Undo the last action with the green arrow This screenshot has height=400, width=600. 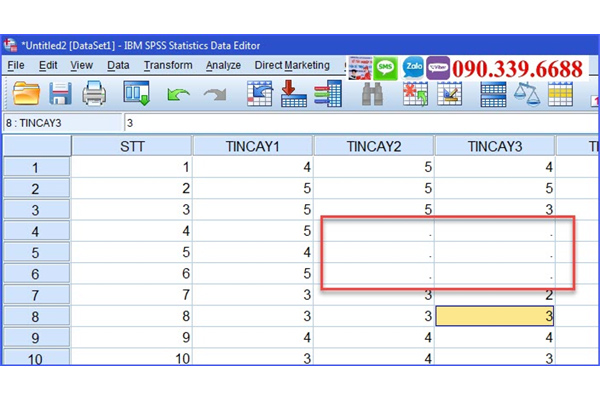click(178, 94)
